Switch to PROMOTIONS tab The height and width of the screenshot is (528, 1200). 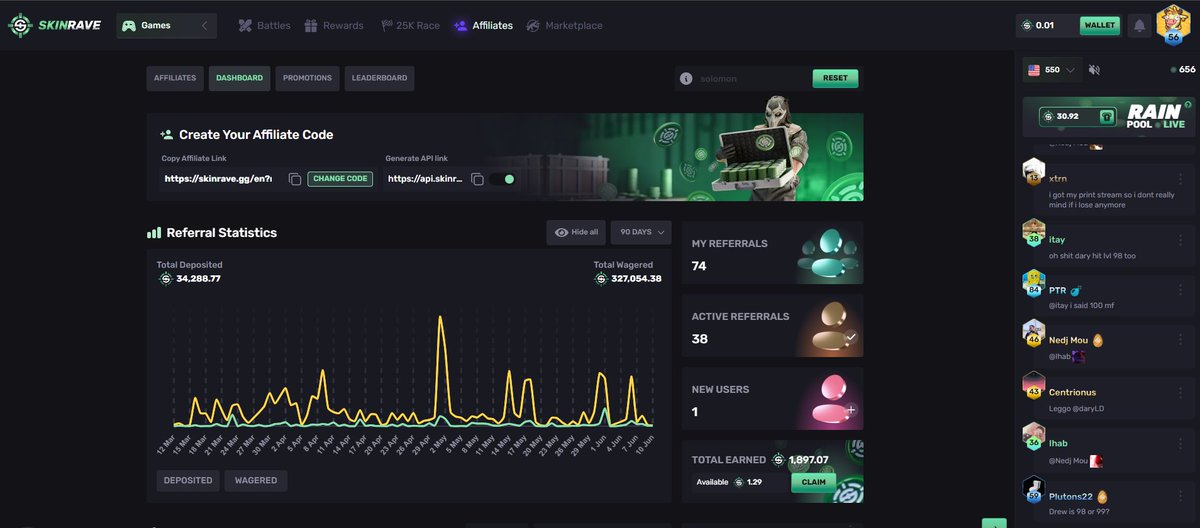tap(307, 78)
